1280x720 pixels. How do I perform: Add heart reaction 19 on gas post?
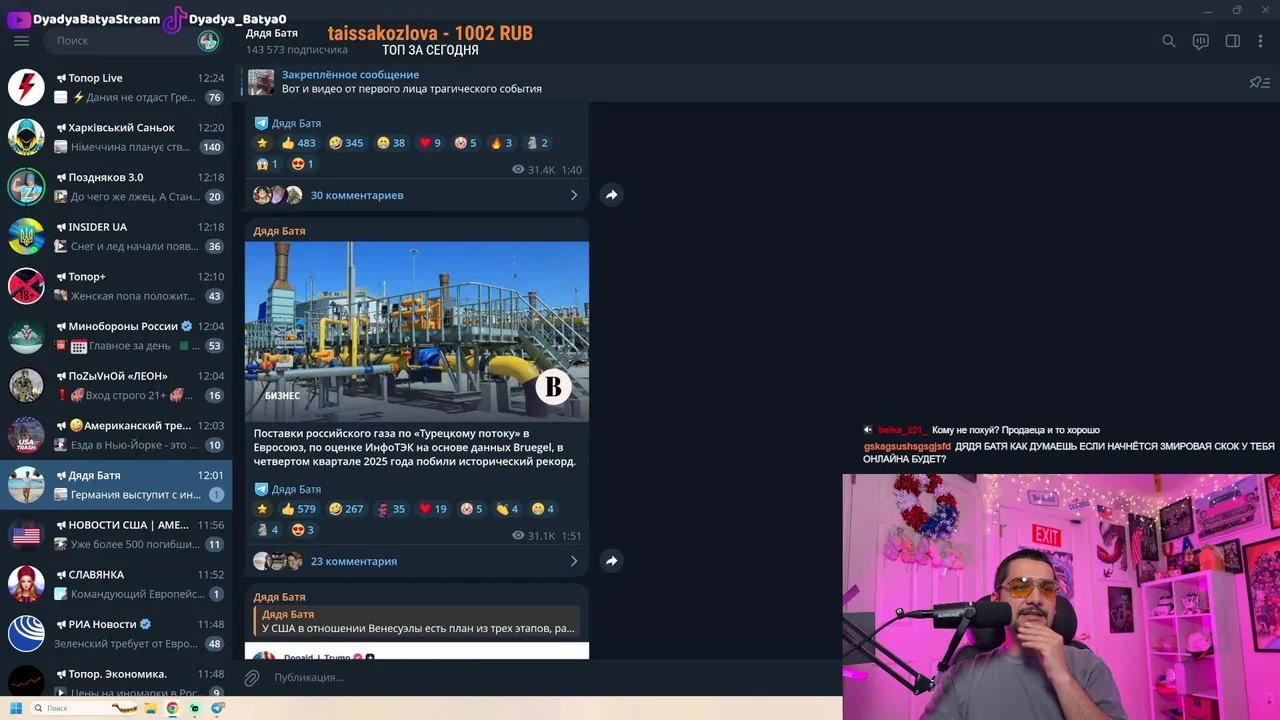pyautogui.click(x=433, y=509)
